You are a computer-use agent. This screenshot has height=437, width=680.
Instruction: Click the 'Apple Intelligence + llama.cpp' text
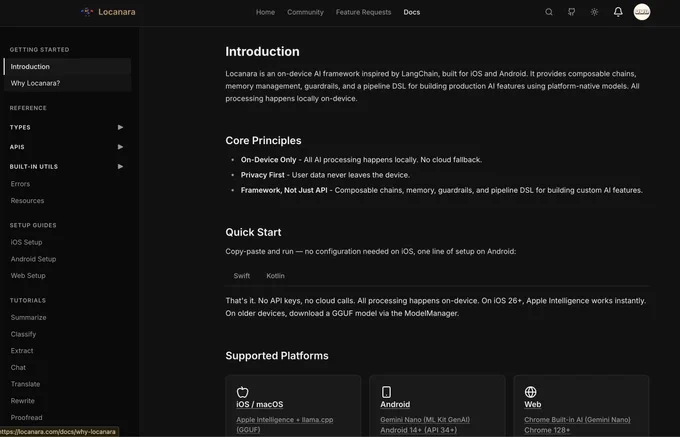(284, 420)
